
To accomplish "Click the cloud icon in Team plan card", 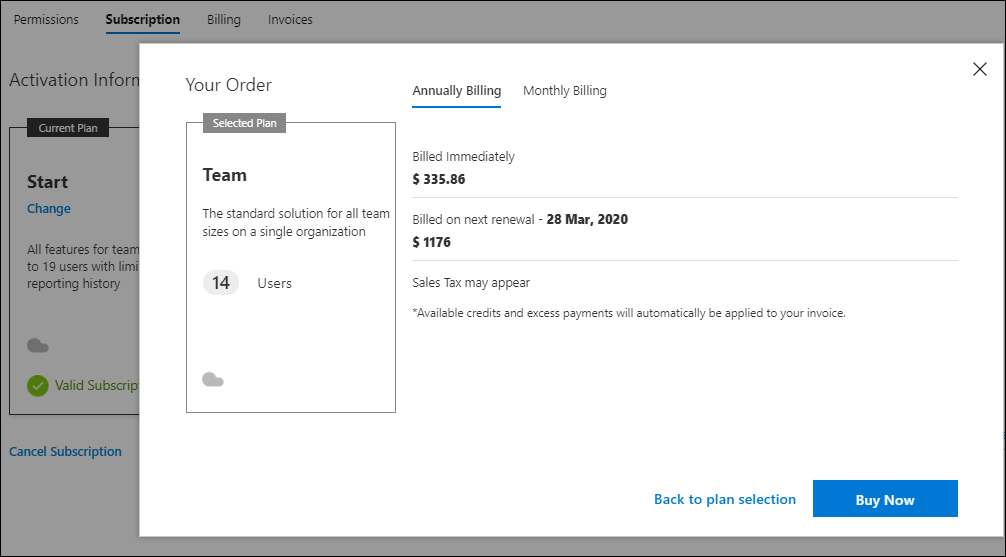I will (213, 379).
